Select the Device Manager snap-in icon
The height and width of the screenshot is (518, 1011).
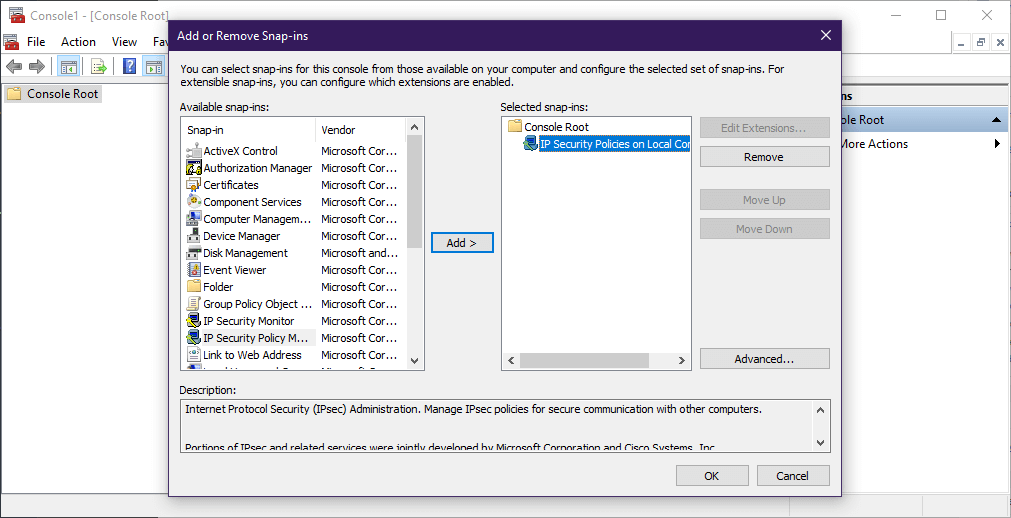(x=194, y=236)
